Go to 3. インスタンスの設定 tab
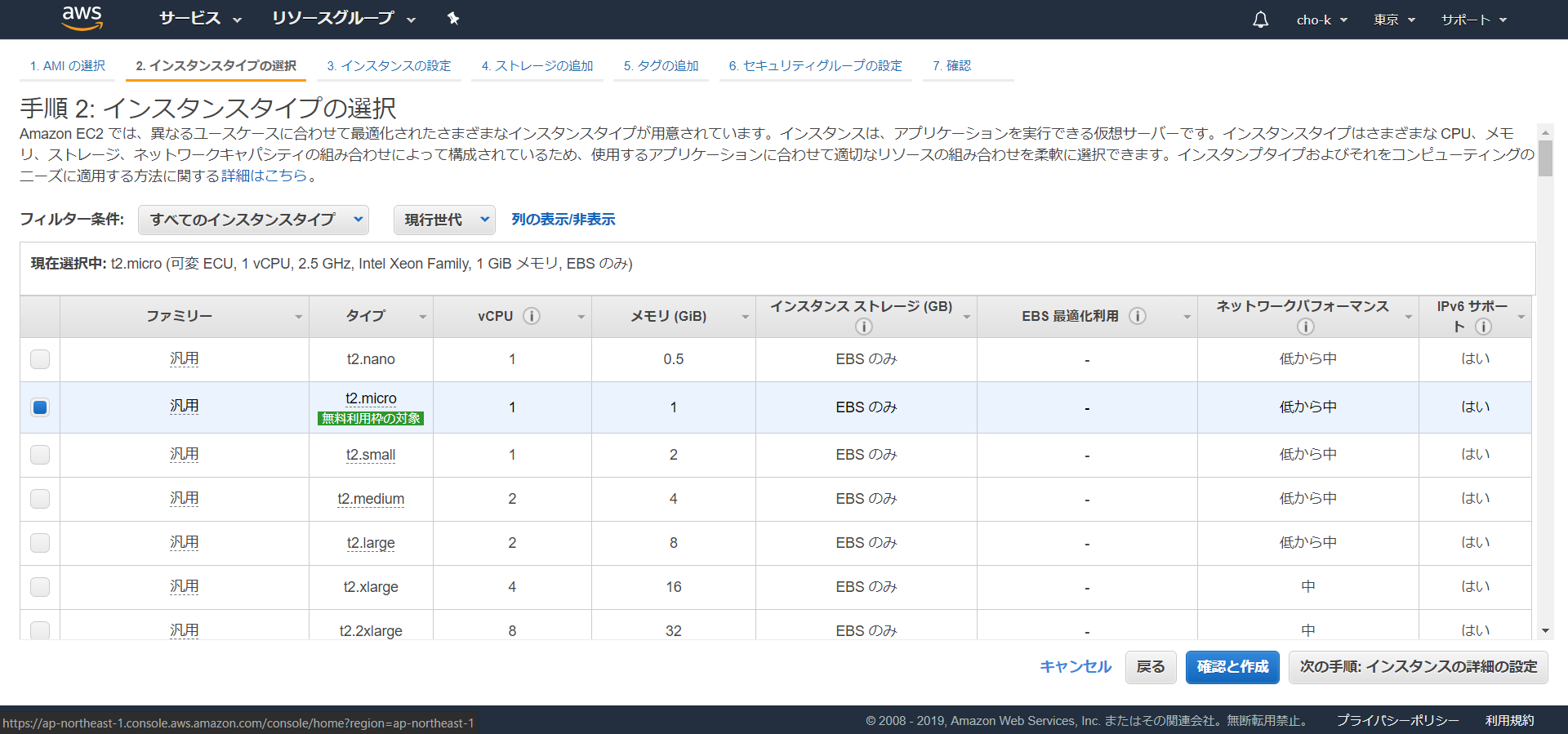The image size is (1568, 734). tap(389, 66)
